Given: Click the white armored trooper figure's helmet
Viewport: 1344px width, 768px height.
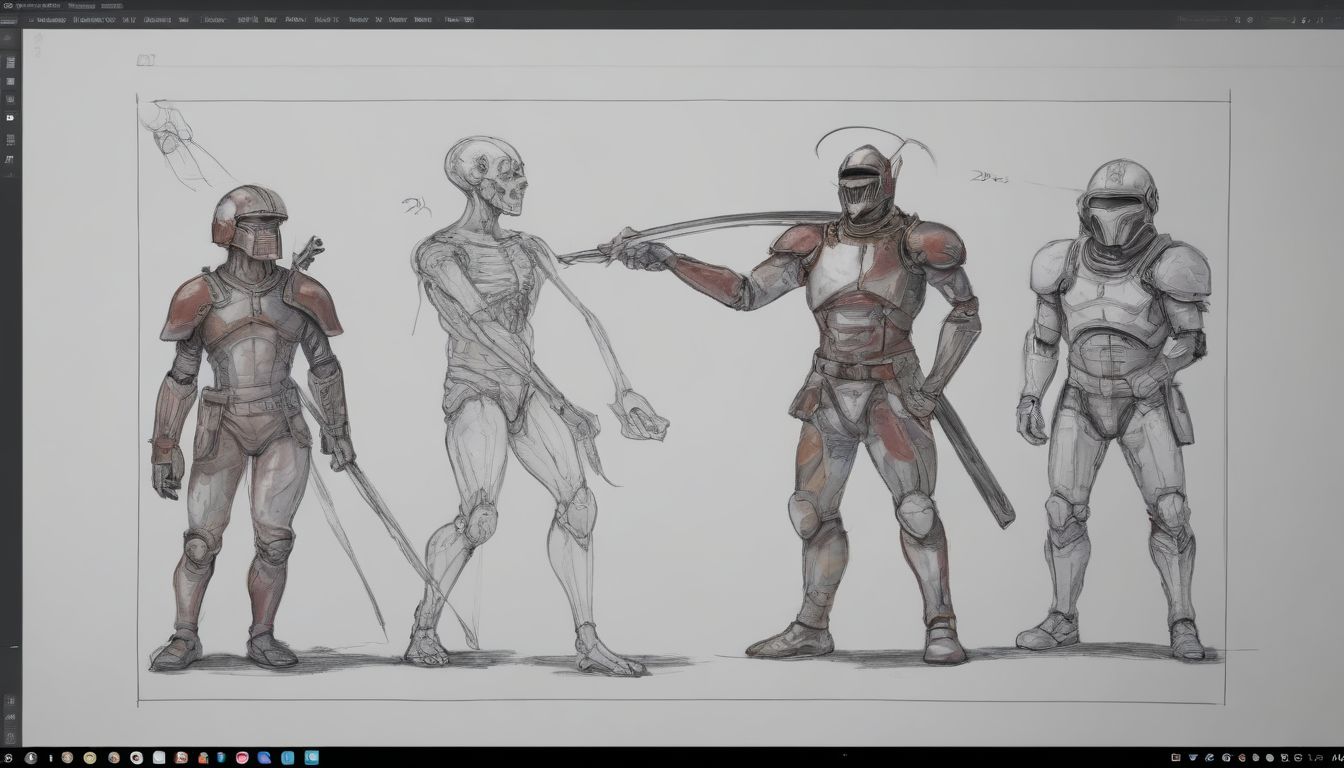Looking at the screenshot, I should click(1118, 203).
